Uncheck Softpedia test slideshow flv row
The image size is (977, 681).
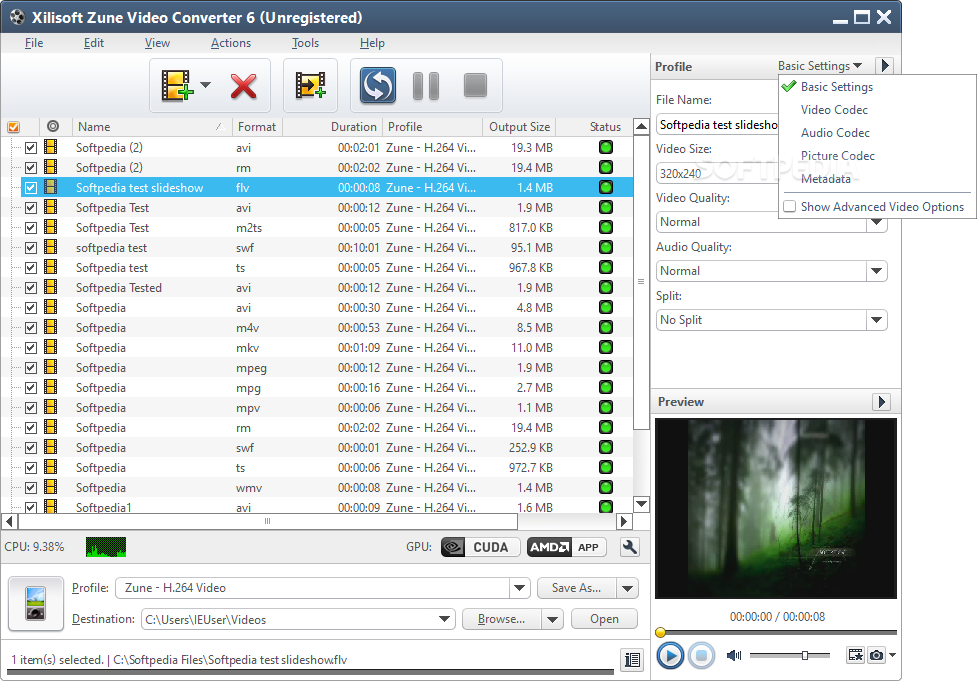(x=31, y=188)
